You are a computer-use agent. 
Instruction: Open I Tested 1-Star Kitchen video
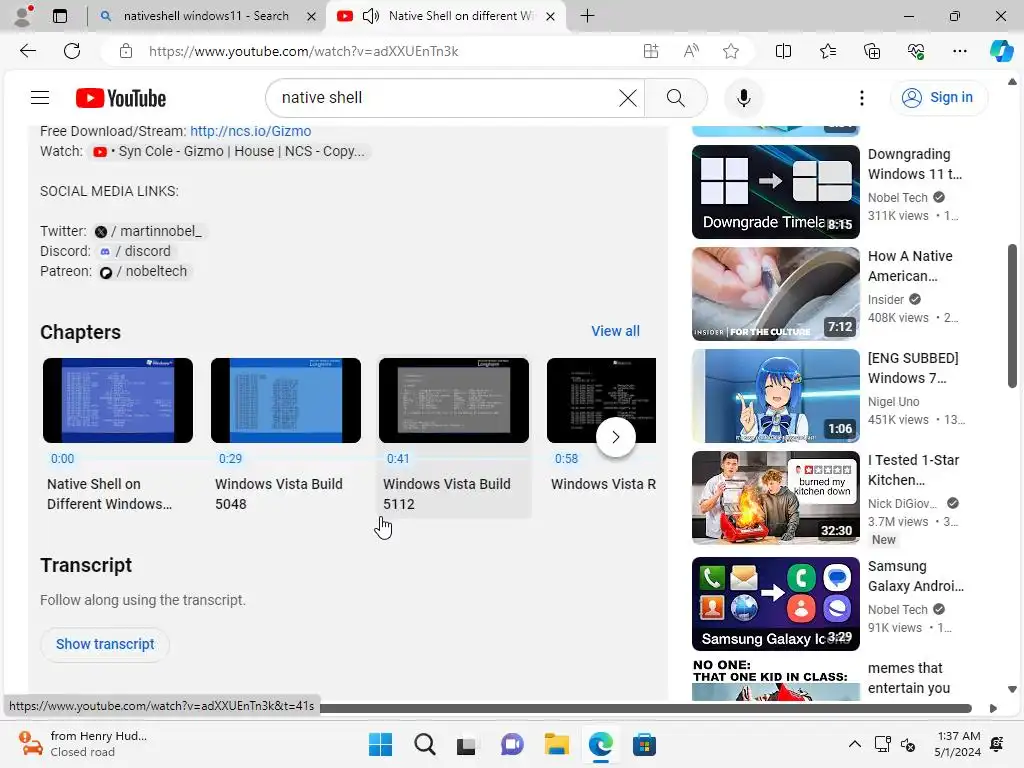pos(776,498)
